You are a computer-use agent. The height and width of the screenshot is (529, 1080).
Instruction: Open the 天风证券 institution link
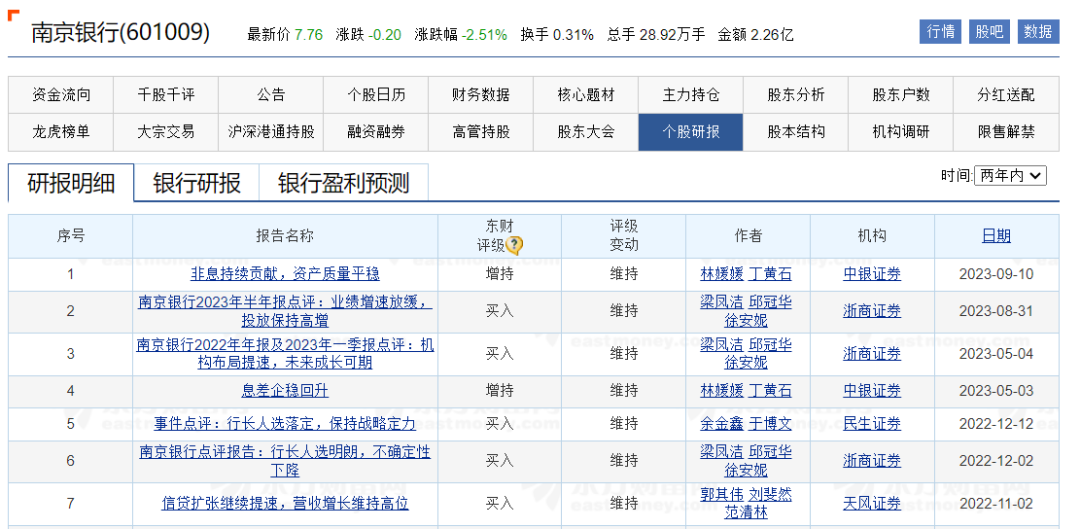(x=872, y=504)
